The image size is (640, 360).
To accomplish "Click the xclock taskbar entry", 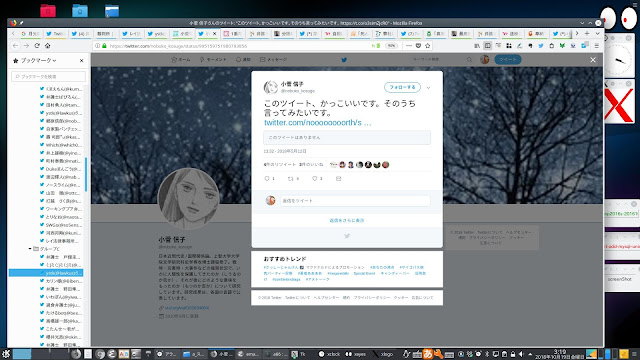I will point(330,354).
